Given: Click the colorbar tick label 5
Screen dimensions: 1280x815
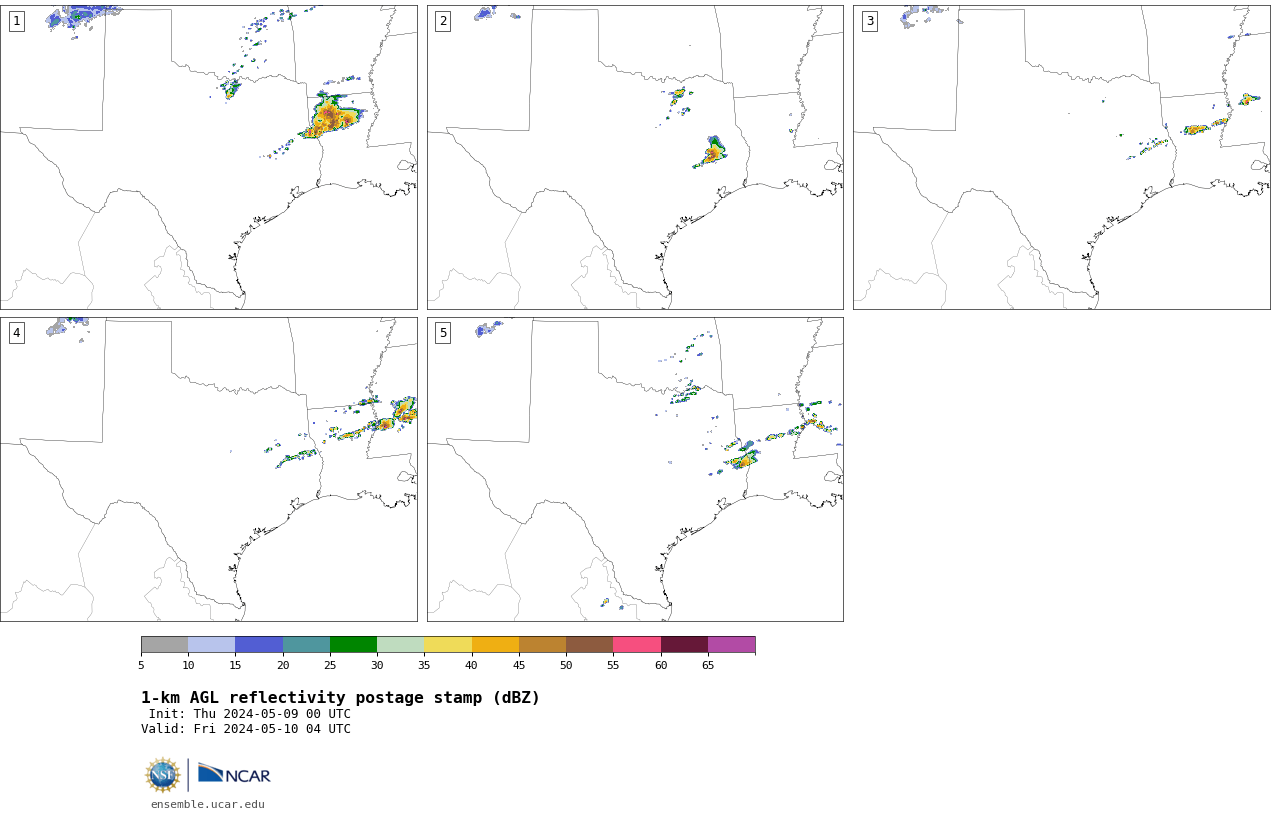Looking at the screenshot, I should pos(141,665).
